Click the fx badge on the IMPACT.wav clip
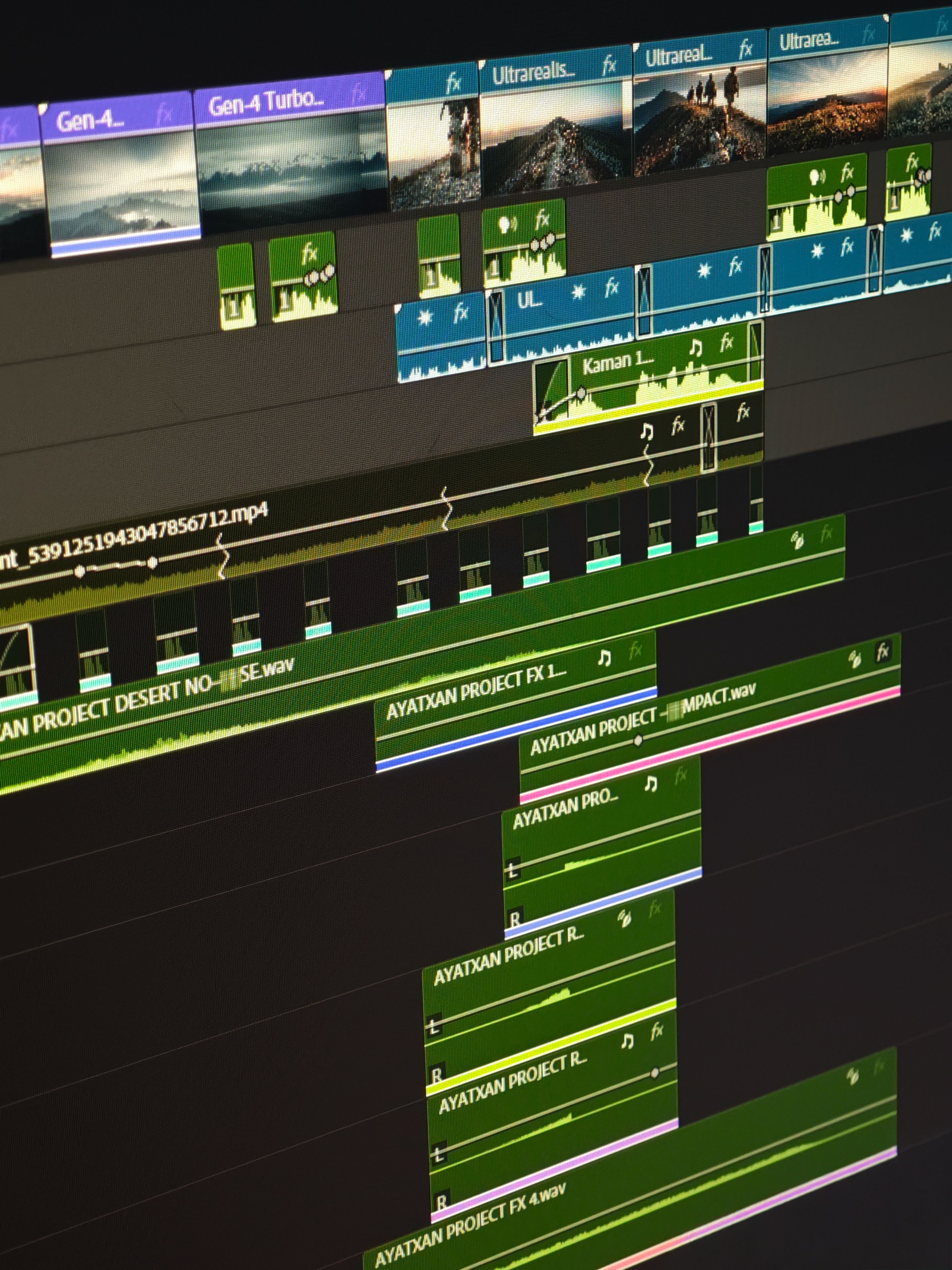Image resolution: width=952 pixels, height=1270 pixels. [x=883, y=652]
